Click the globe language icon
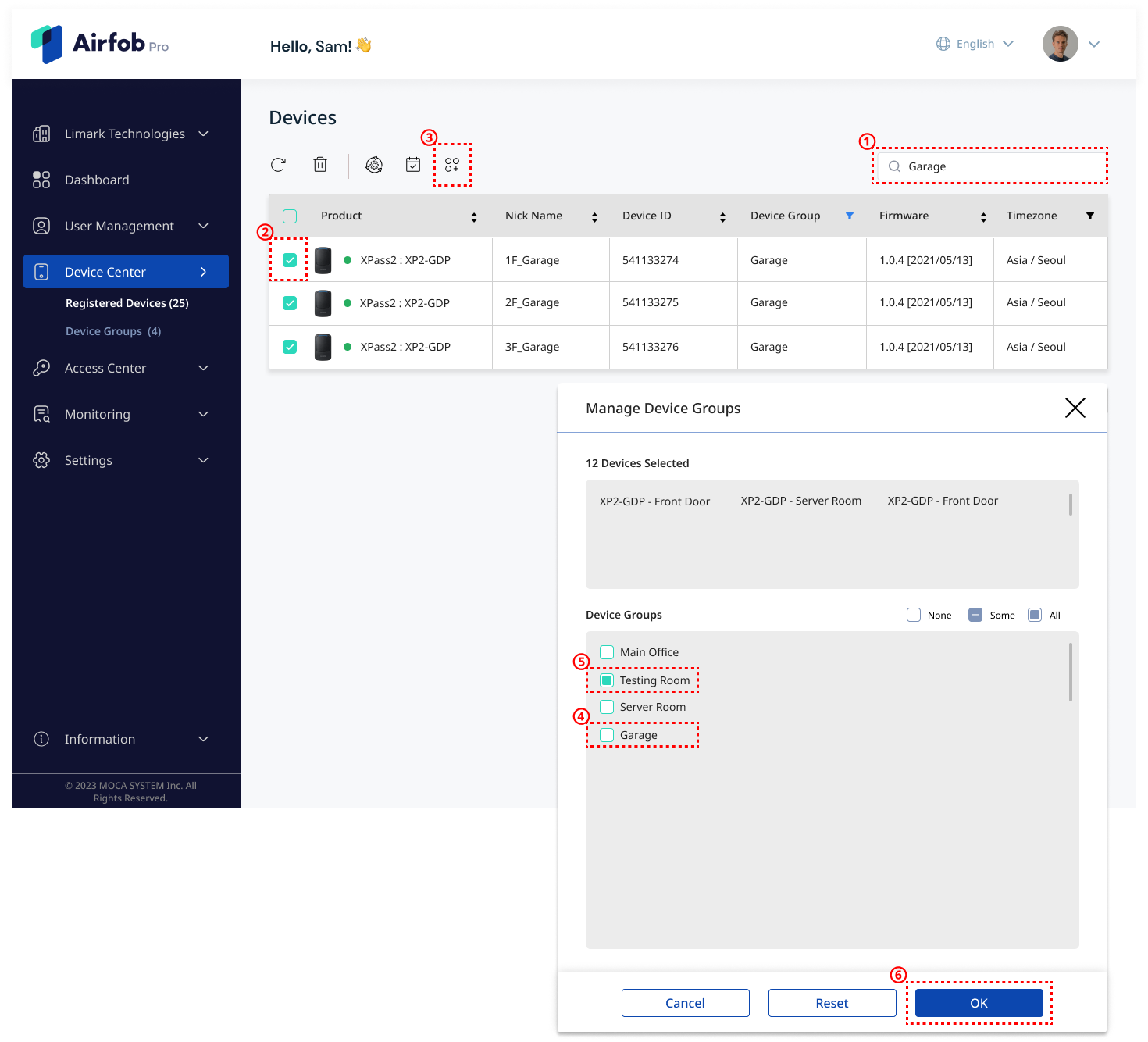 pyautogui.click(x=943, y=44)
